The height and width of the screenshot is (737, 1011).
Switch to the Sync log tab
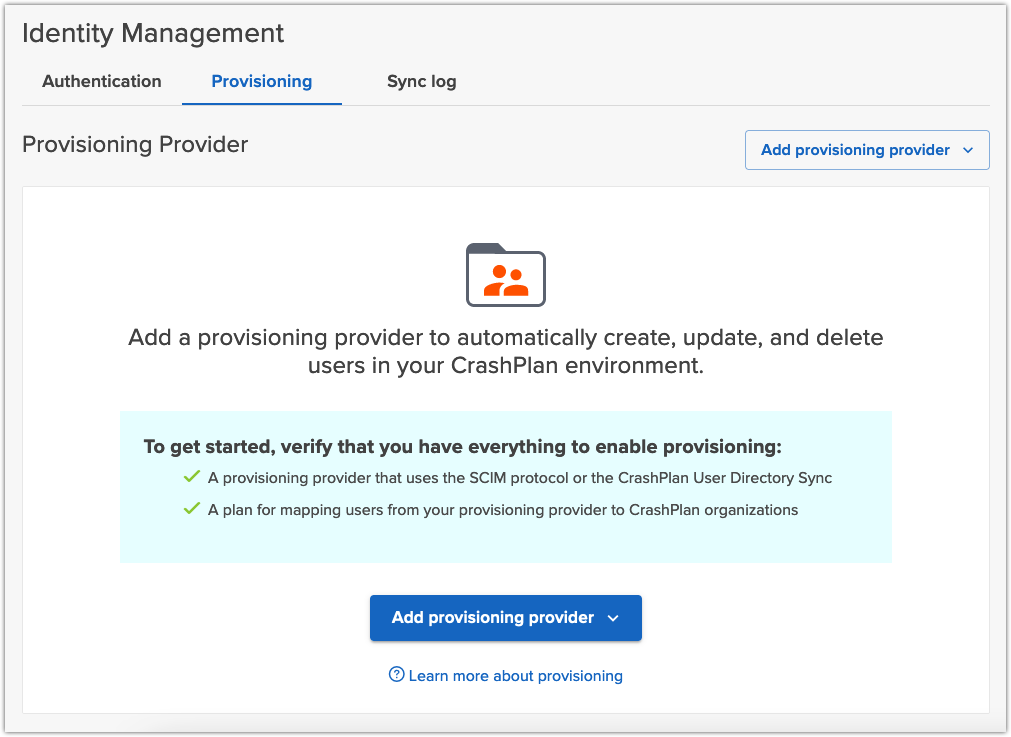tap(422, 81)
